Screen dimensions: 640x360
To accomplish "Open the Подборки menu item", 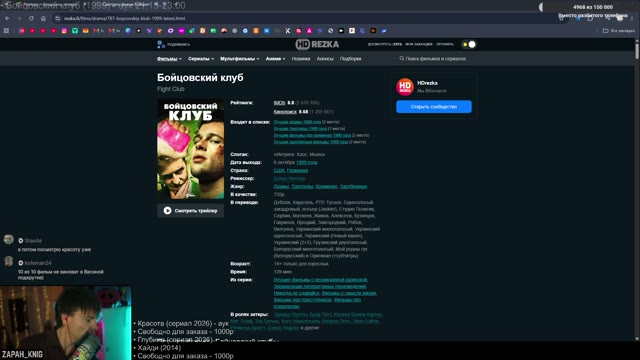I will (350, 59).
